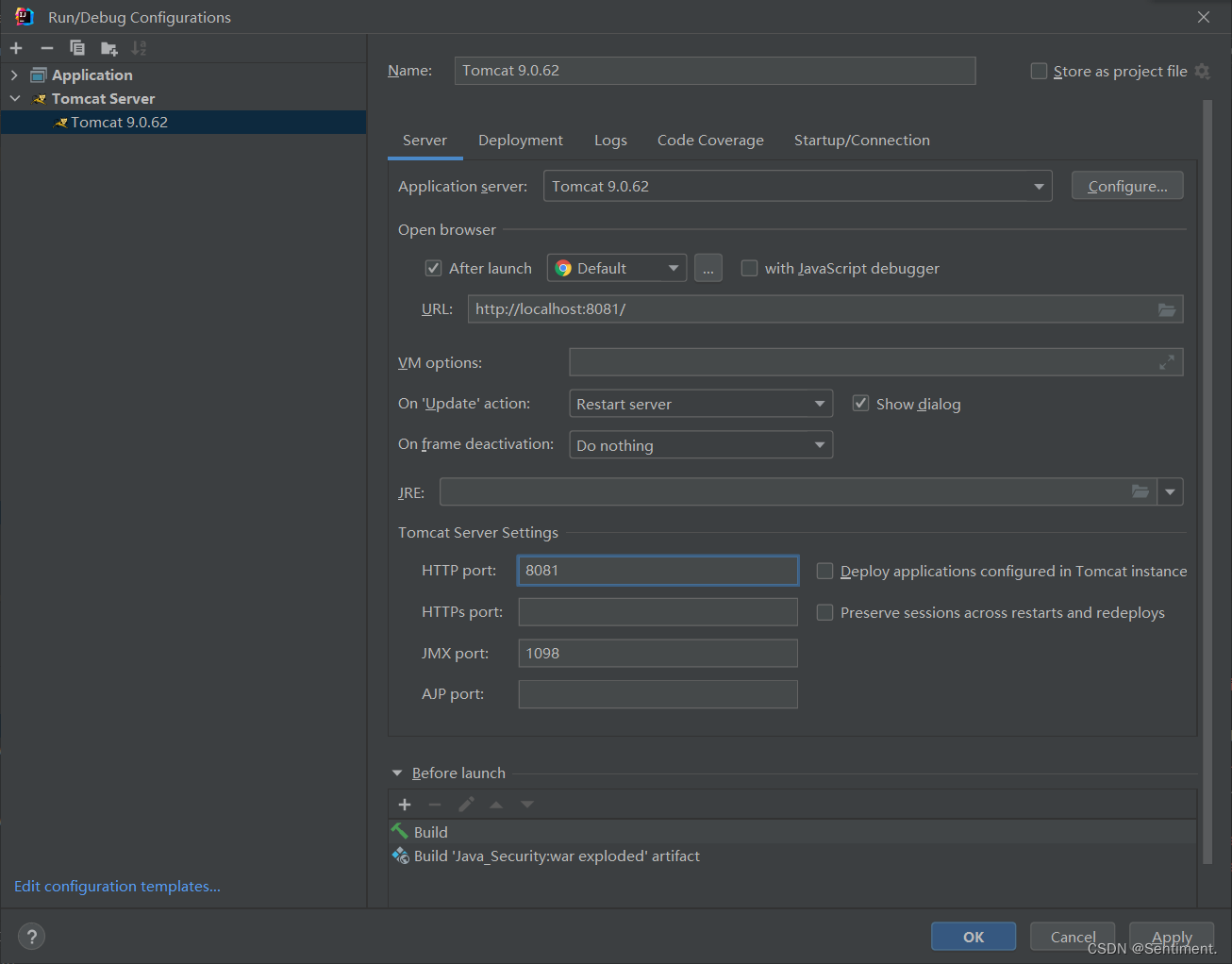Click the browse folder icon in the URL field
This screenshot has width=1232, height=964.
click(1167, 309)
